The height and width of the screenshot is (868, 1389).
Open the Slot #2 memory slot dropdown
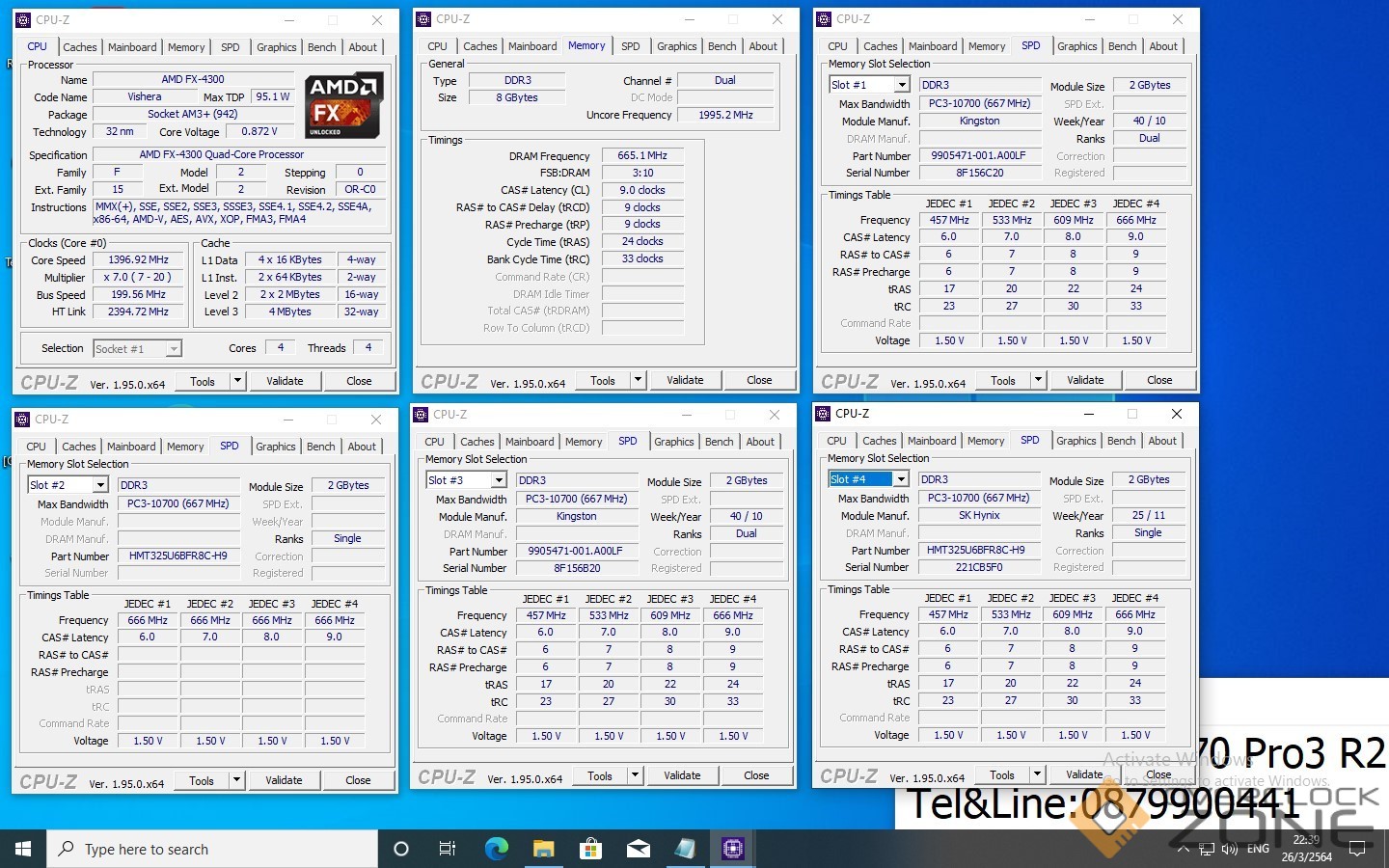tap(99, 485)
